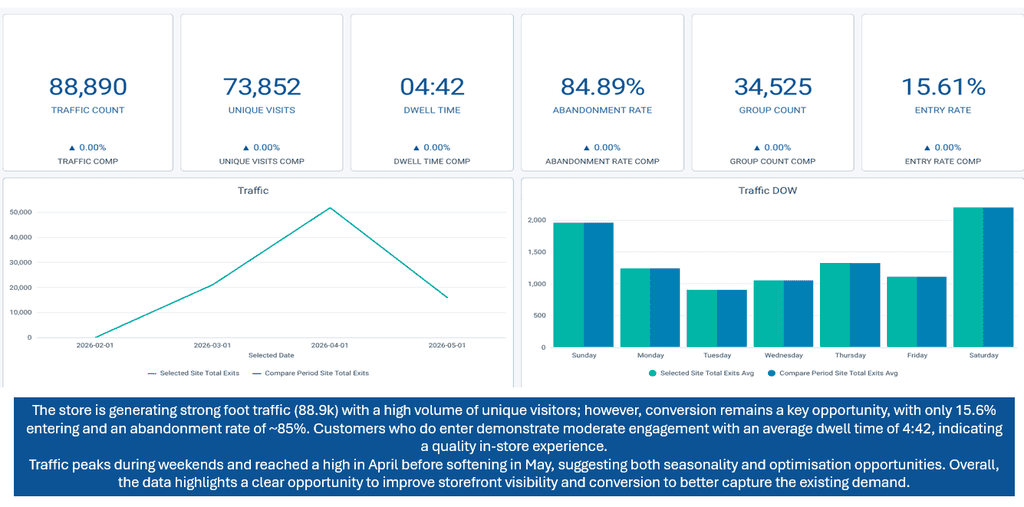
Task: Click the 84.89% abandonment value
Action: point(602,86)
